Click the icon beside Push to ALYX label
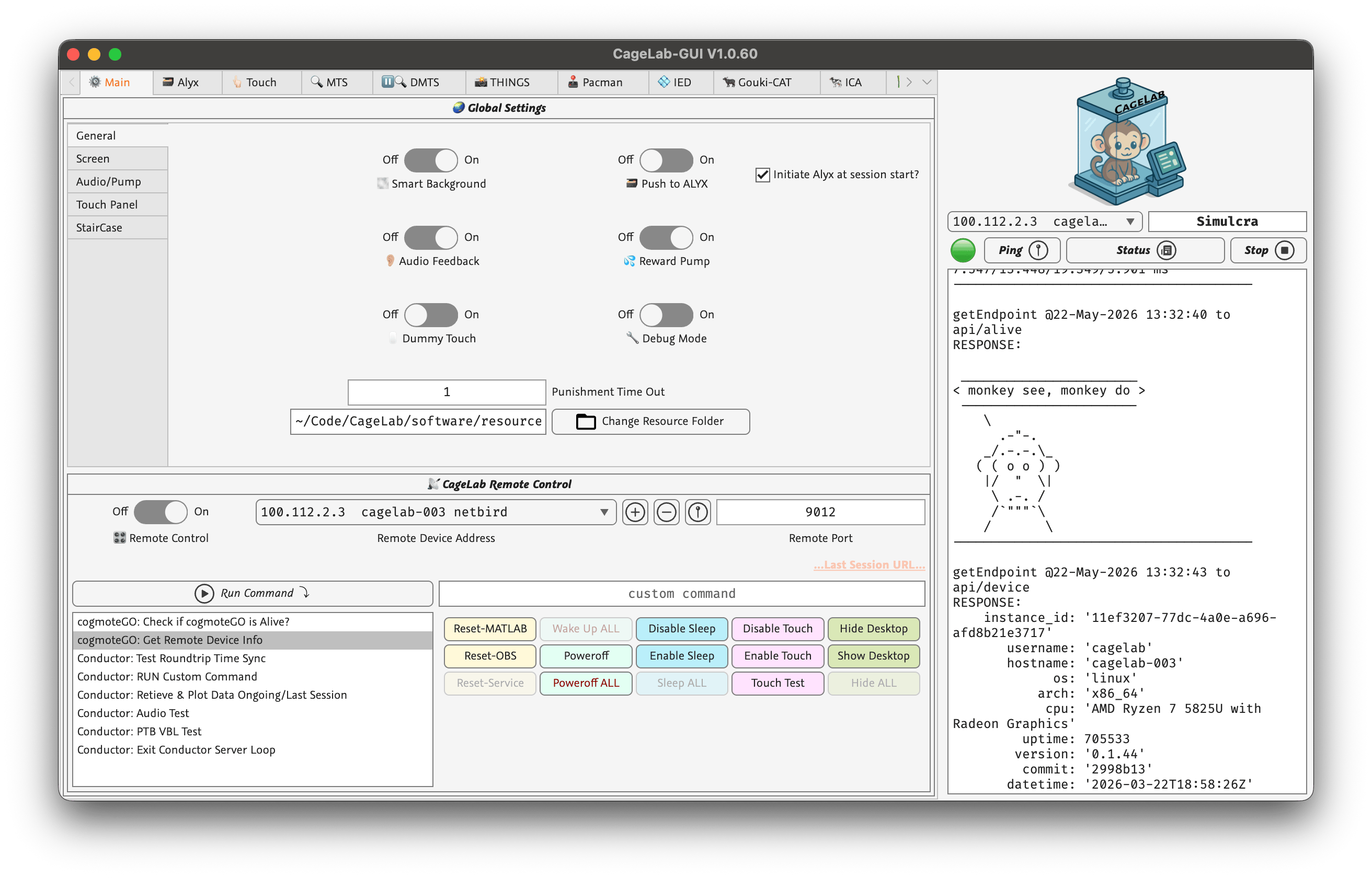 click(x=631, y=183)
